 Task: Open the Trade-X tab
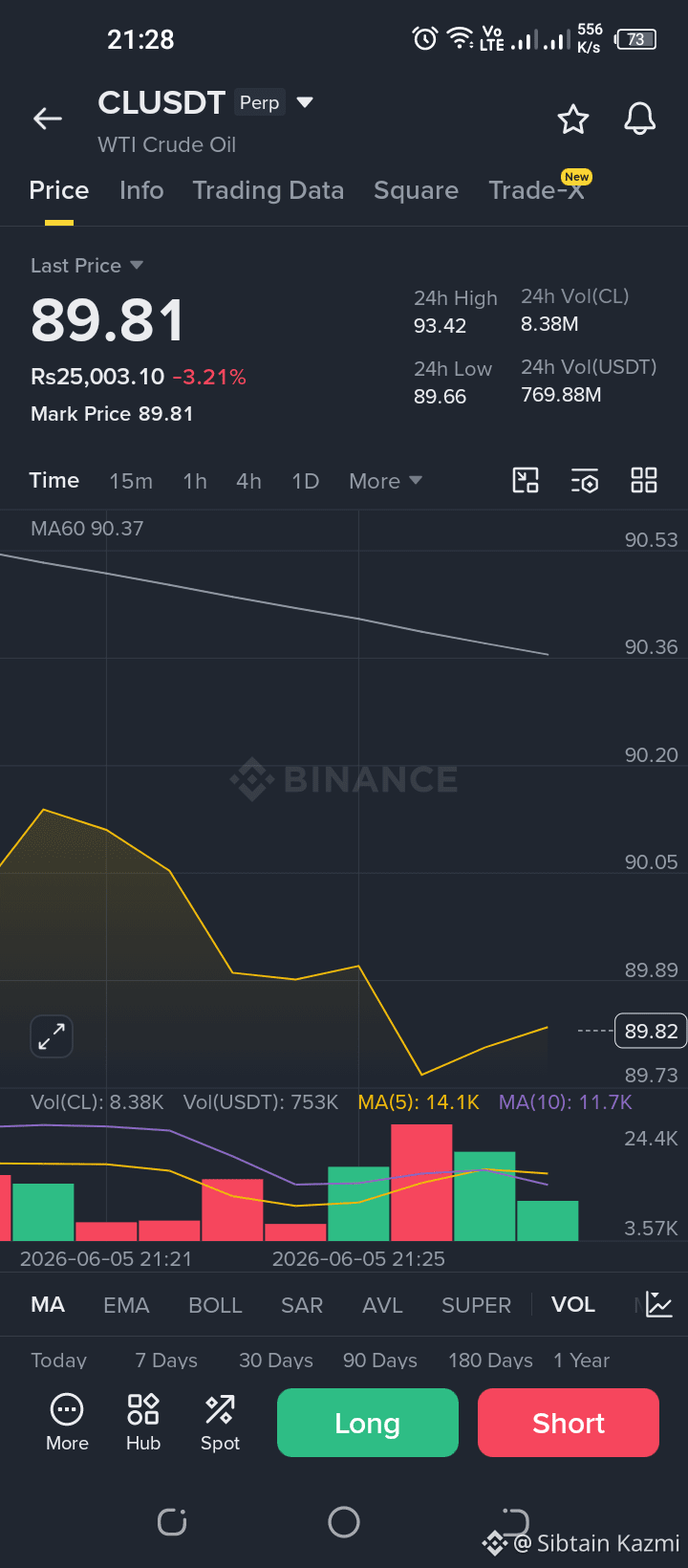536,190
